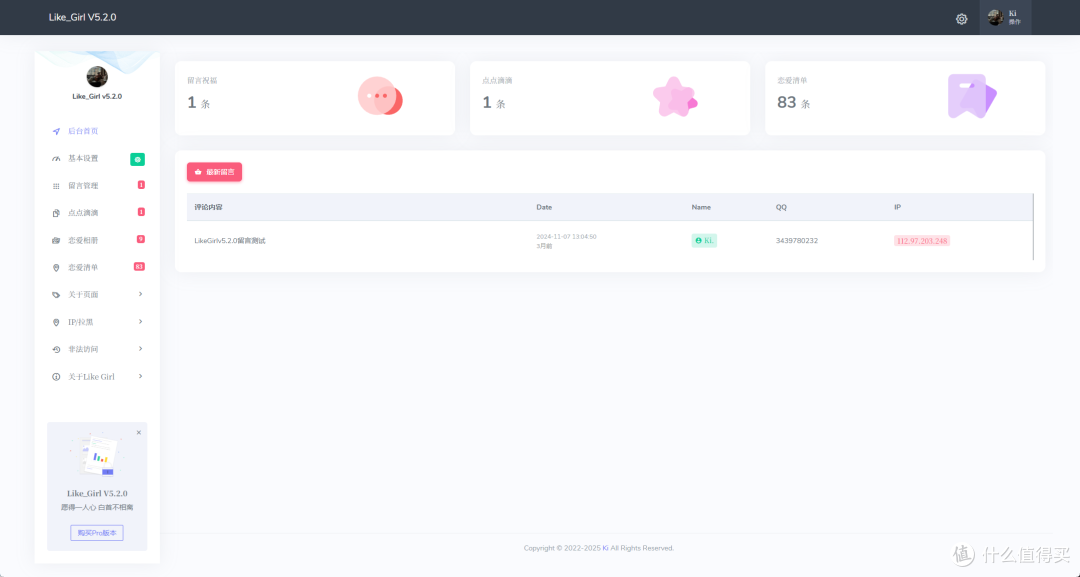Screen dimensions: 1080x577
Task: Click the sidebar profile avatar picture
Action: (97, 76)
